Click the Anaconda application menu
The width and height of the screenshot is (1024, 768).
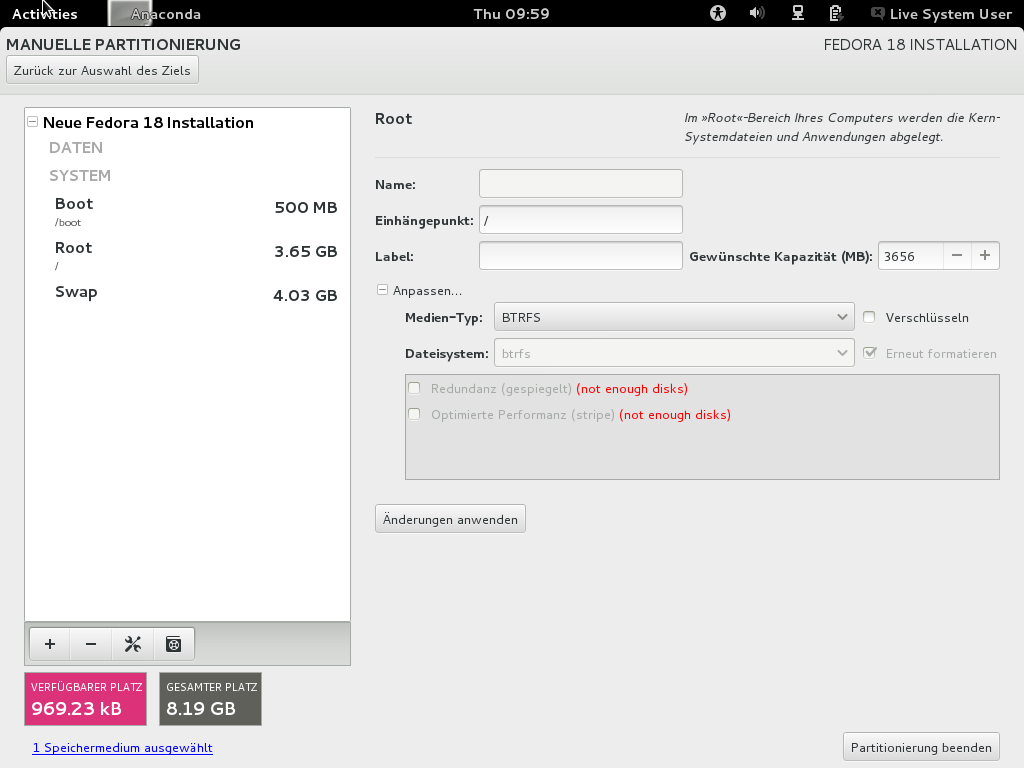tap(155, 14)
